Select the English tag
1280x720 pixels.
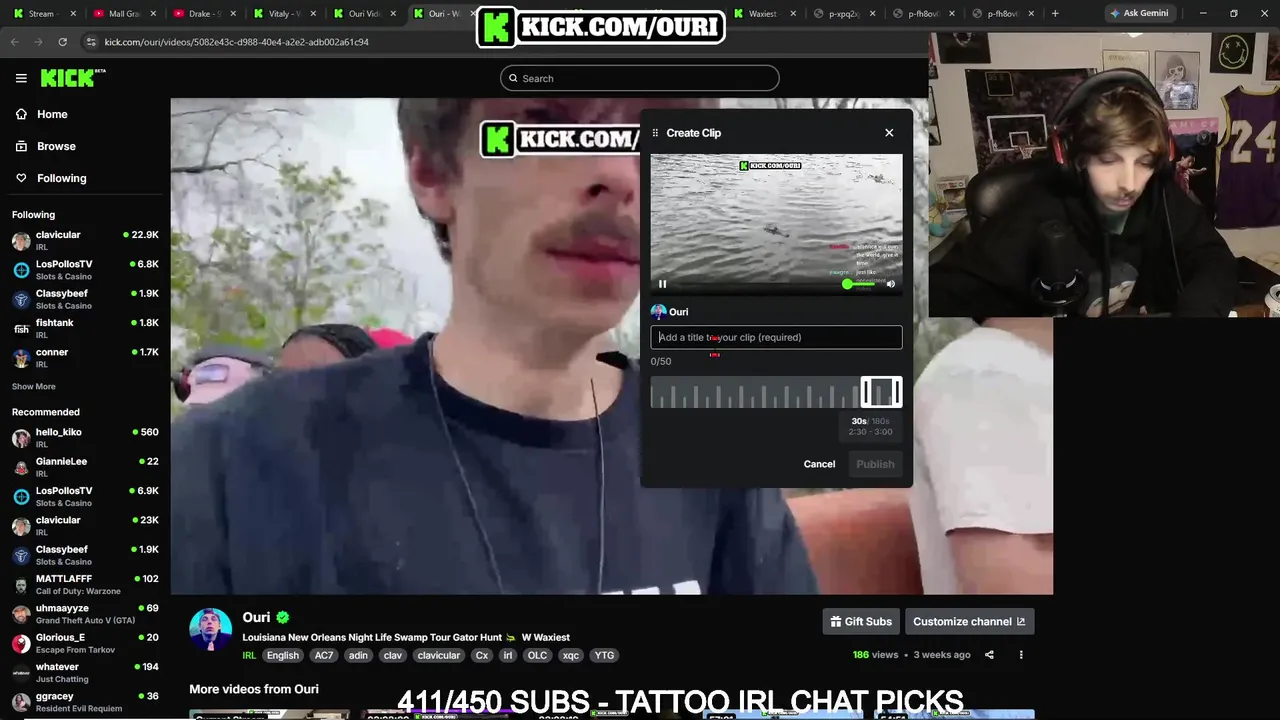click(283, 656)
